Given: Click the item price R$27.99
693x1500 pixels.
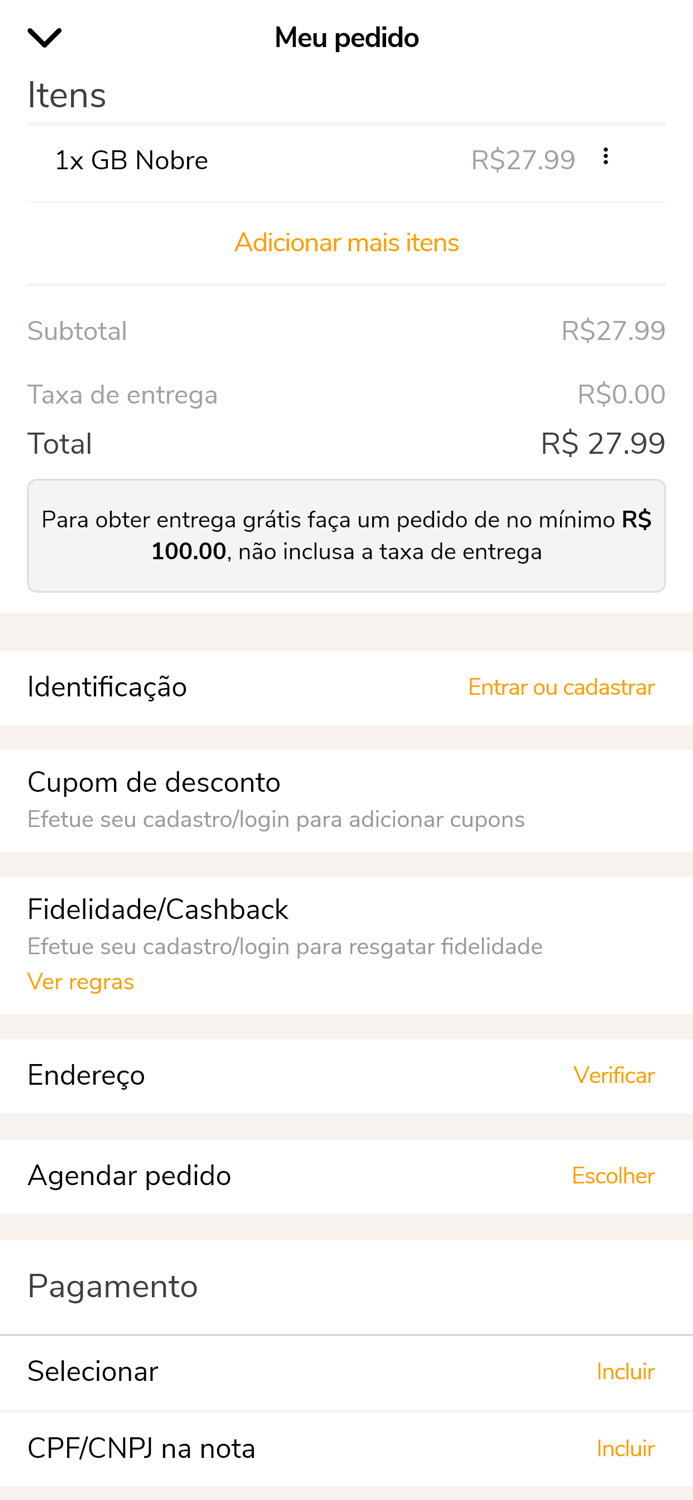Looking at the screenshot, I should click(523, 159).
